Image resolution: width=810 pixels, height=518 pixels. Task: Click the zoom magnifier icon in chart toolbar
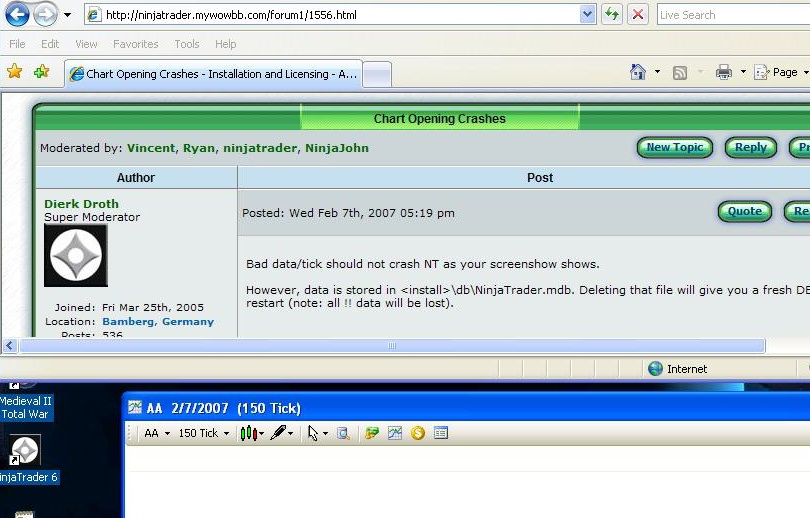click(344, 433)
